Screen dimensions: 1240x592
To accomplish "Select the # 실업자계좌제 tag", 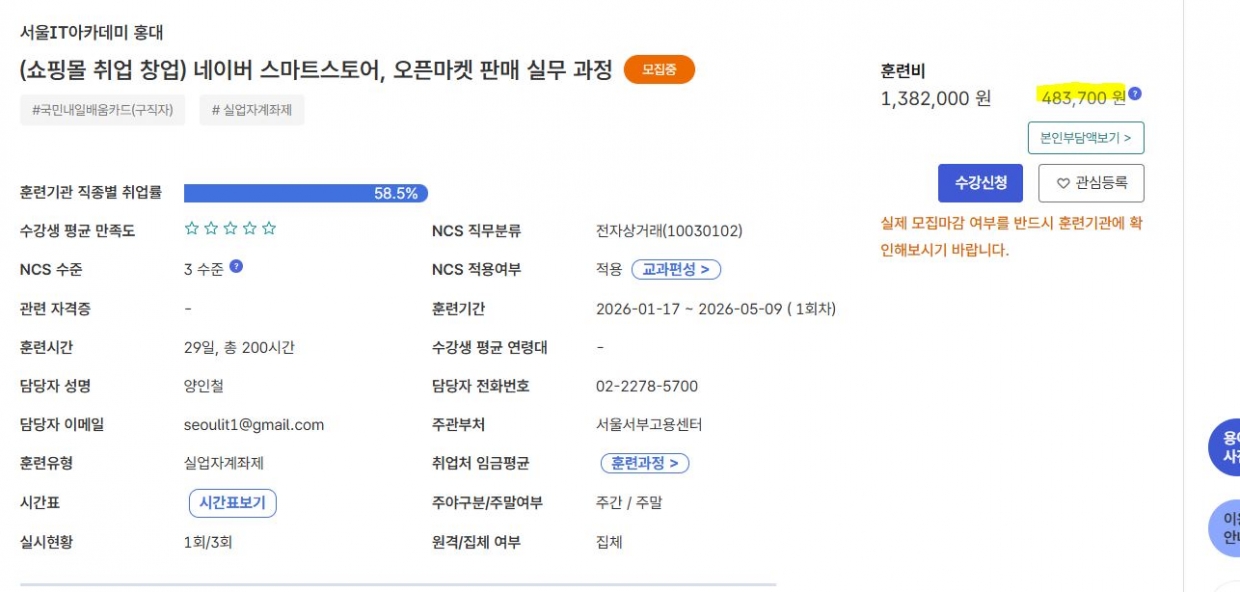I will (252, 110).
